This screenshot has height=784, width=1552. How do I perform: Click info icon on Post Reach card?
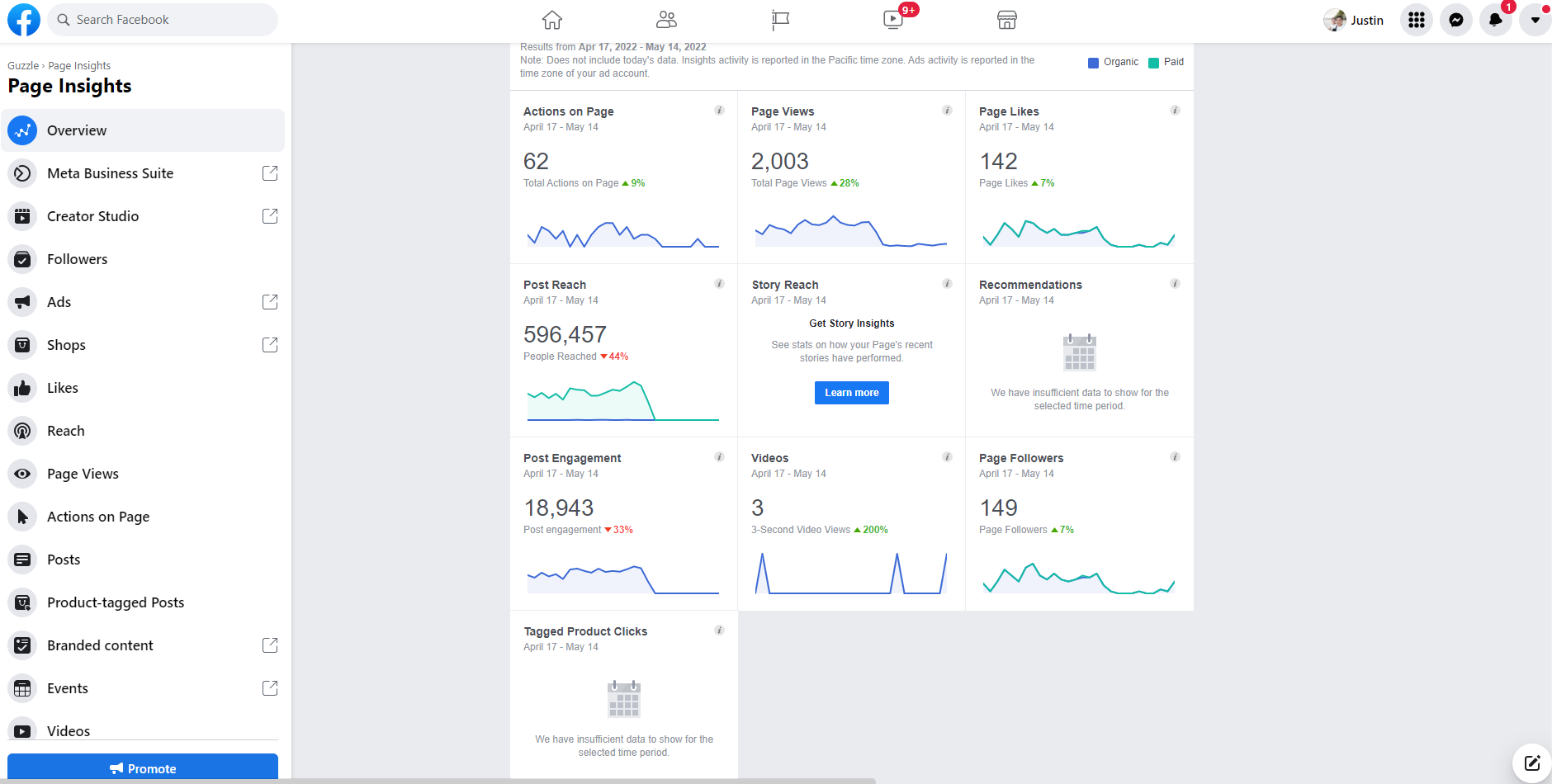tap(719, 284)
